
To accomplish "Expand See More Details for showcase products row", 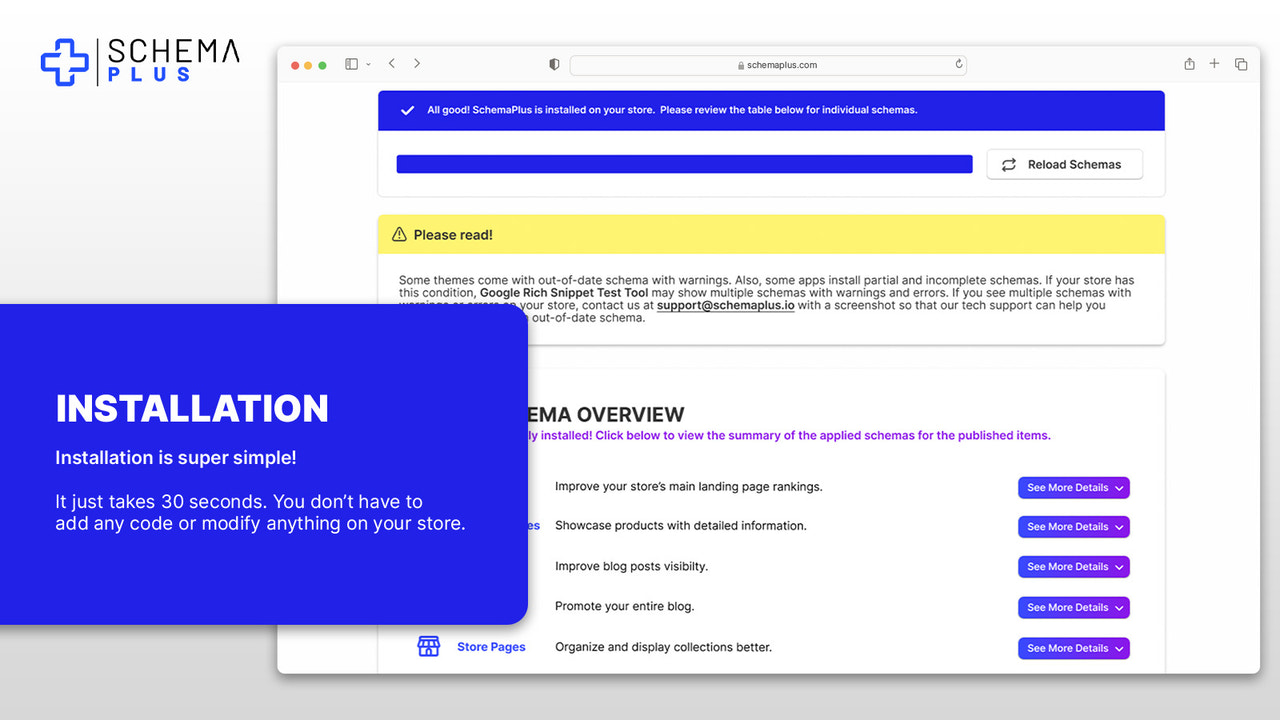I will pyautogui.click(x=1074, y=527).
